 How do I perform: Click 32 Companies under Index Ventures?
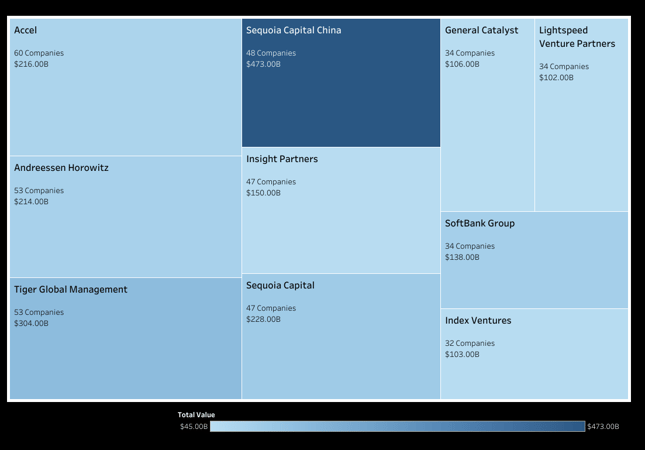point(470,343)
